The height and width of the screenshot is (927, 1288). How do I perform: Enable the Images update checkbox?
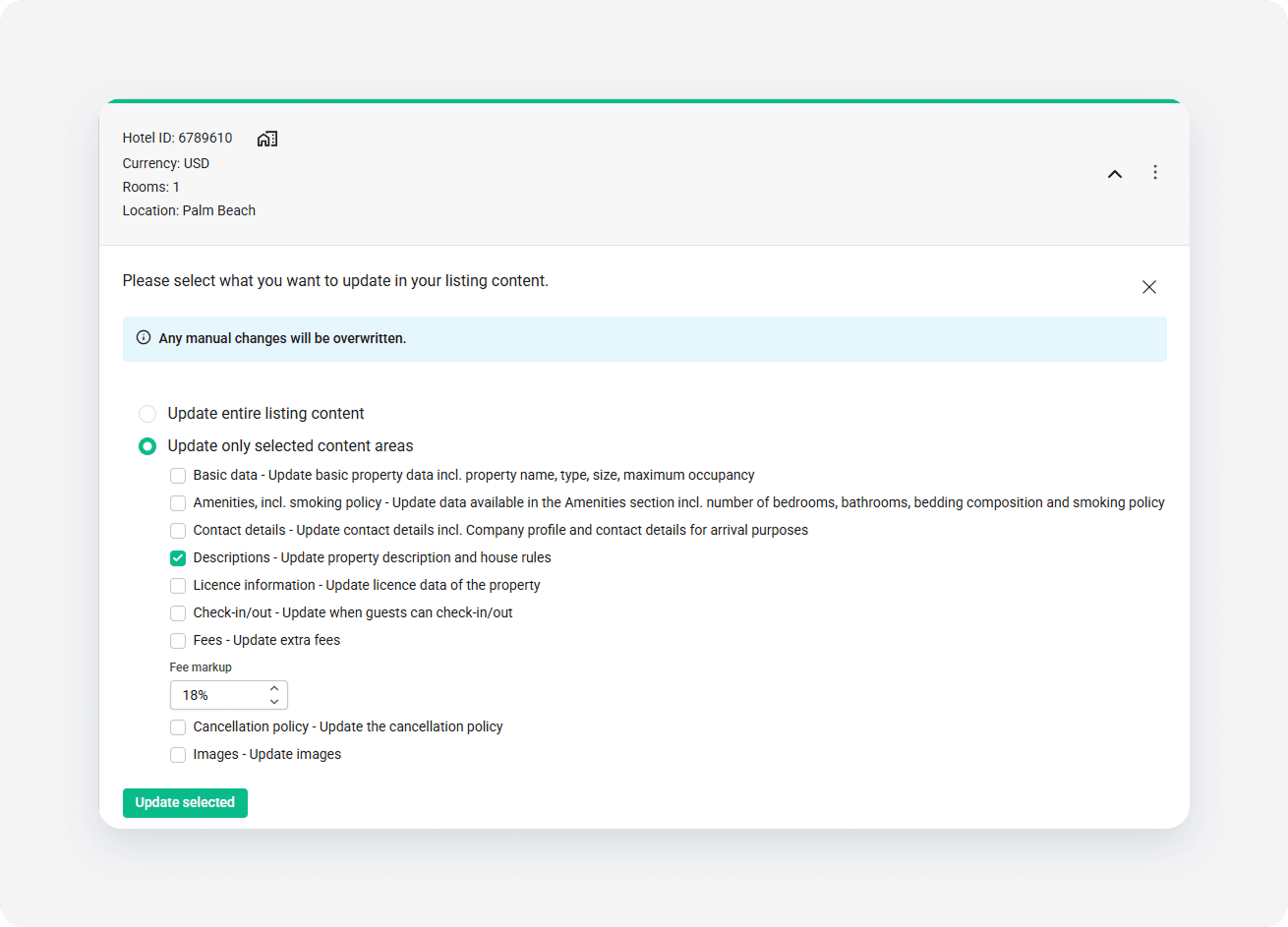point(178,755)
